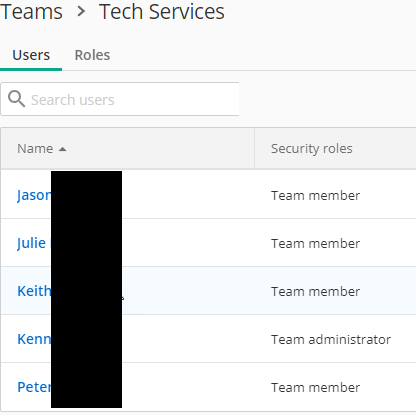Select the Users tab

click(x=31, y=55)
